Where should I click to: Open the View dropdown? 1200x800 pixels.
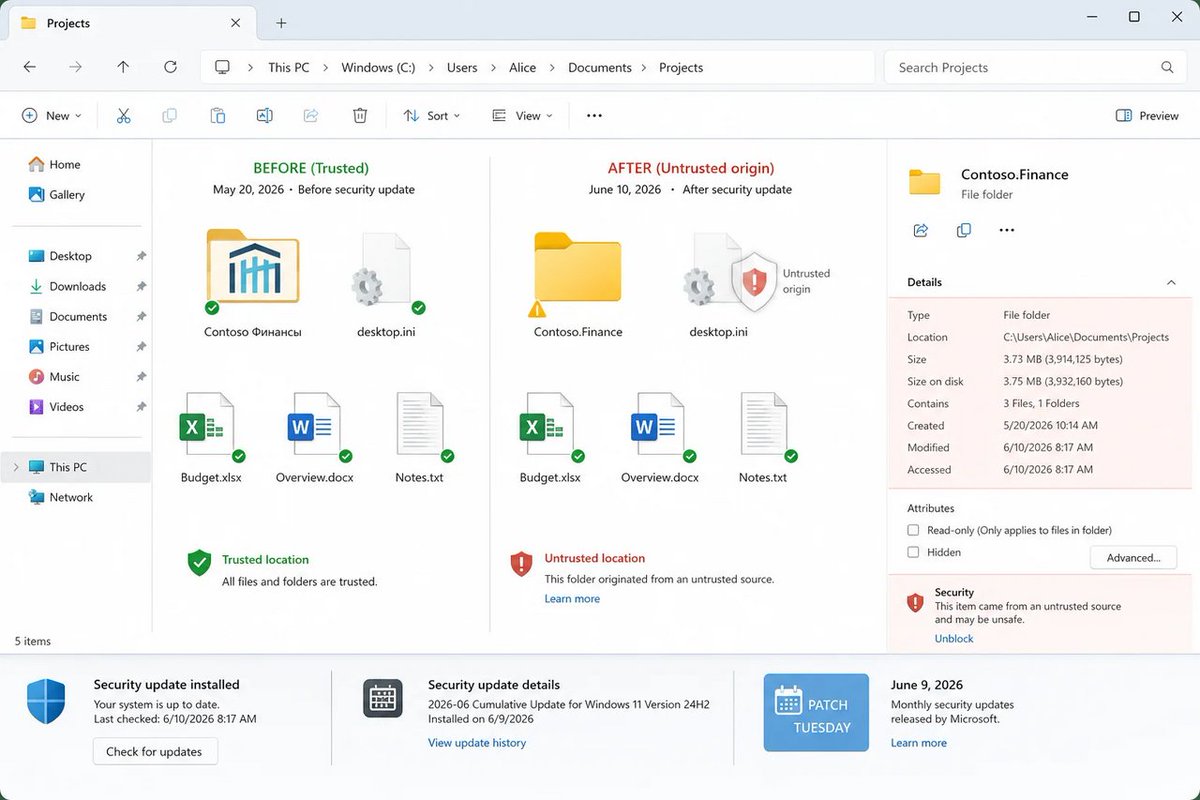pos(523,116)
